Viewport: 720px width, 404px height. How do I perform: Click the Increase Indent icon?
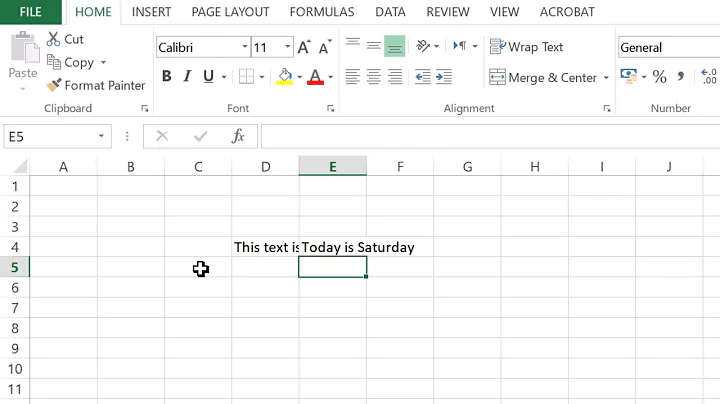pos(444,77)
